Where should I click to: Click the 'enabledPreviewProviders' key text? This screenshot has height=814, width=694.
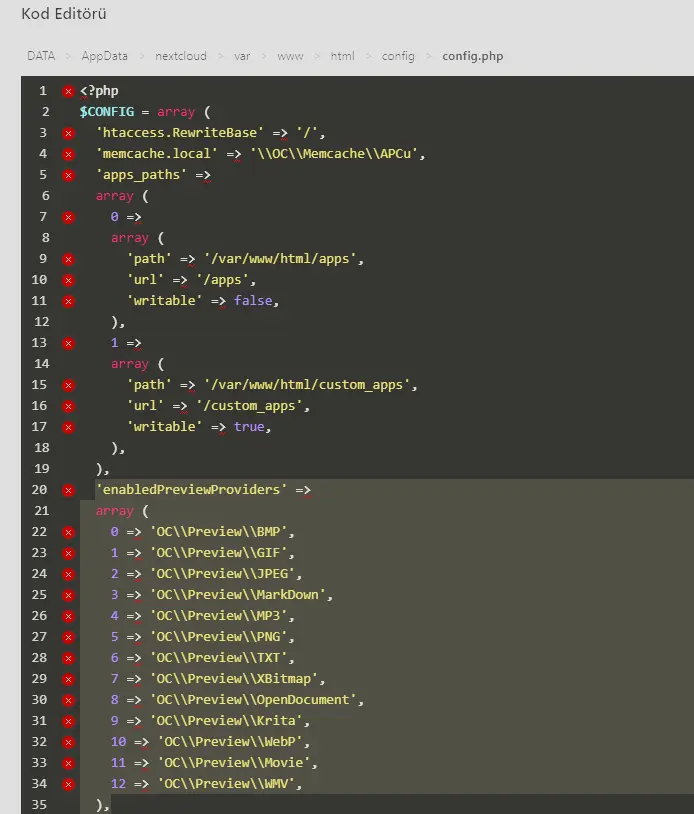coord(191,490)
